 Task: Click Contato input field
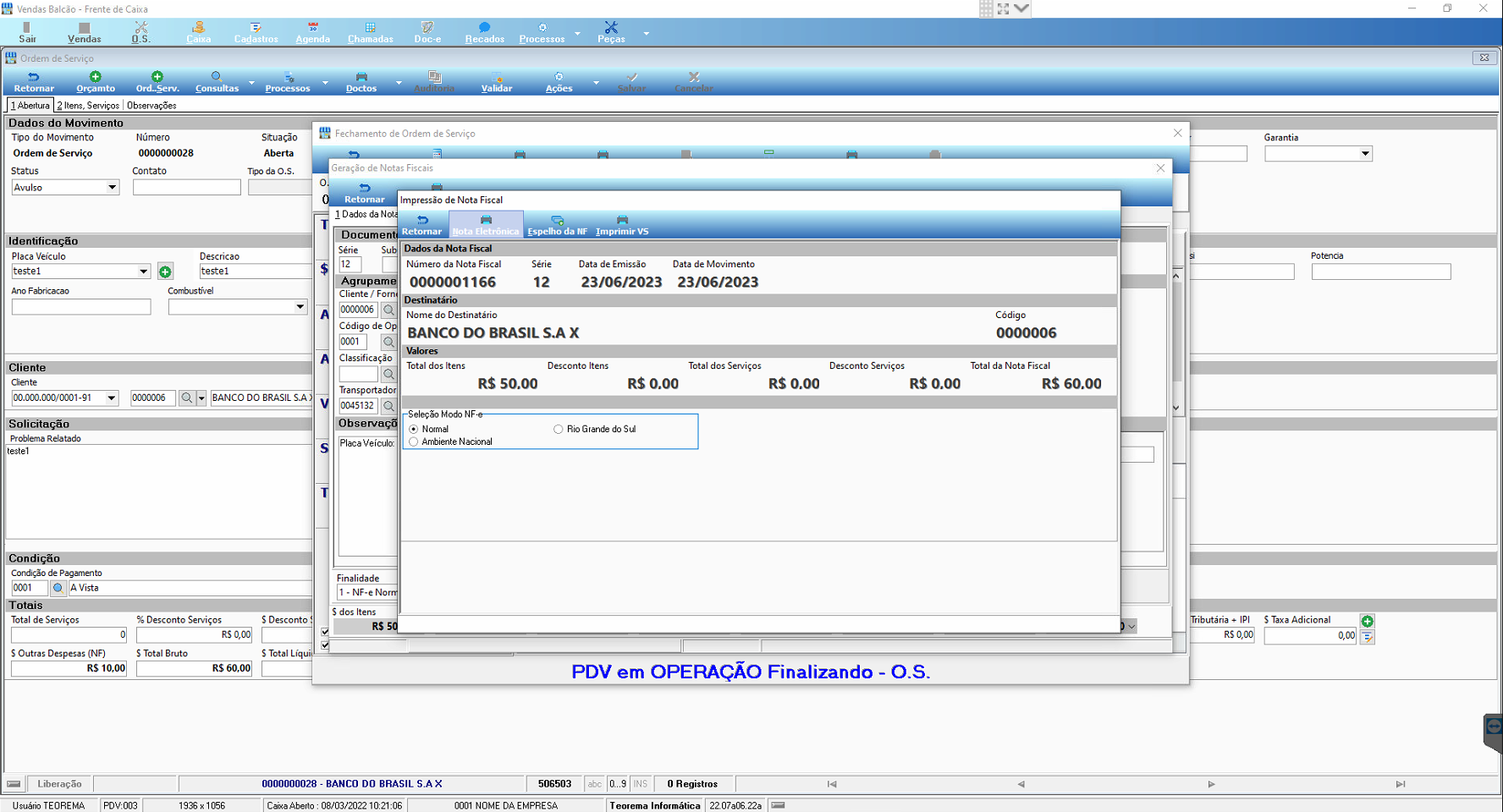click(x=186, y=188)
